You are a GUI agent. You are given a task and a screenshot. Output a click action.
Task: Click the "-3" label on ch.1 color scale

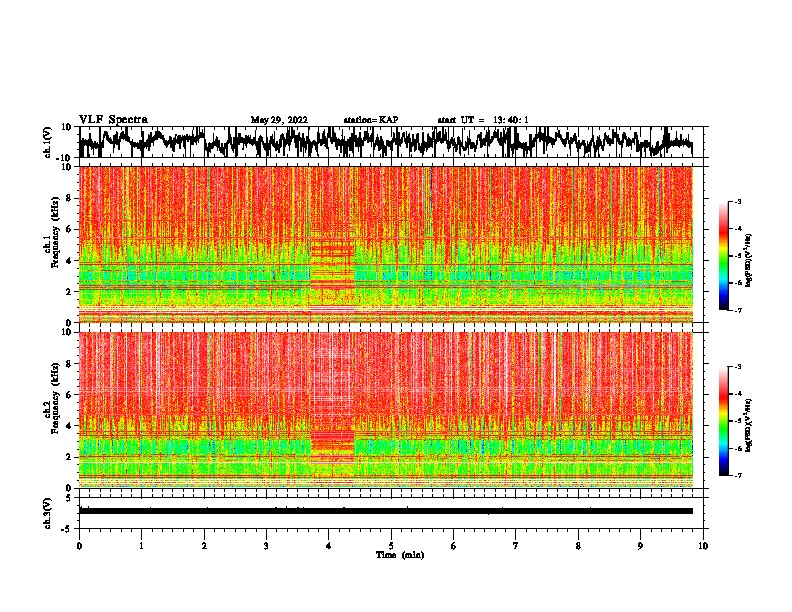point(738,201)
